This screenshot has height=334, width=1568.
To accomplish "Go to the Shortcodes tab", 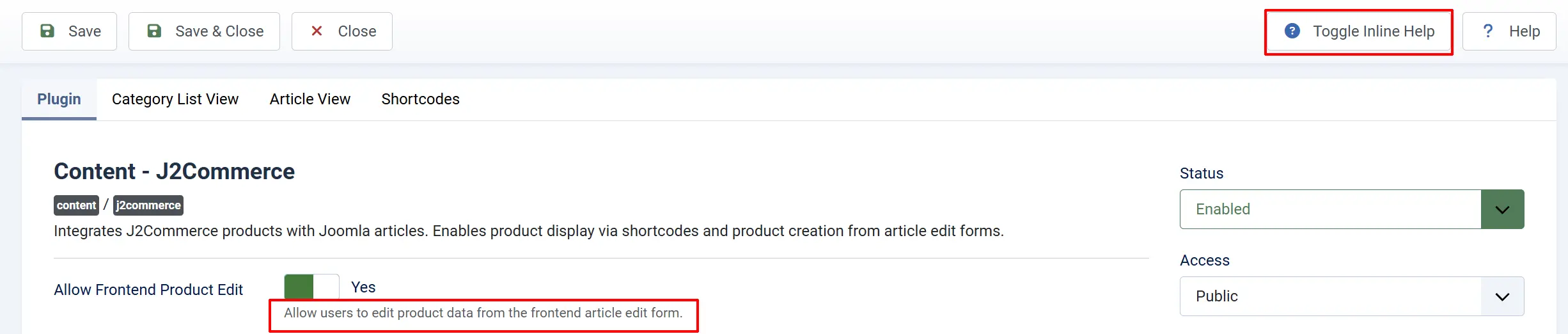I will (421, 99).
